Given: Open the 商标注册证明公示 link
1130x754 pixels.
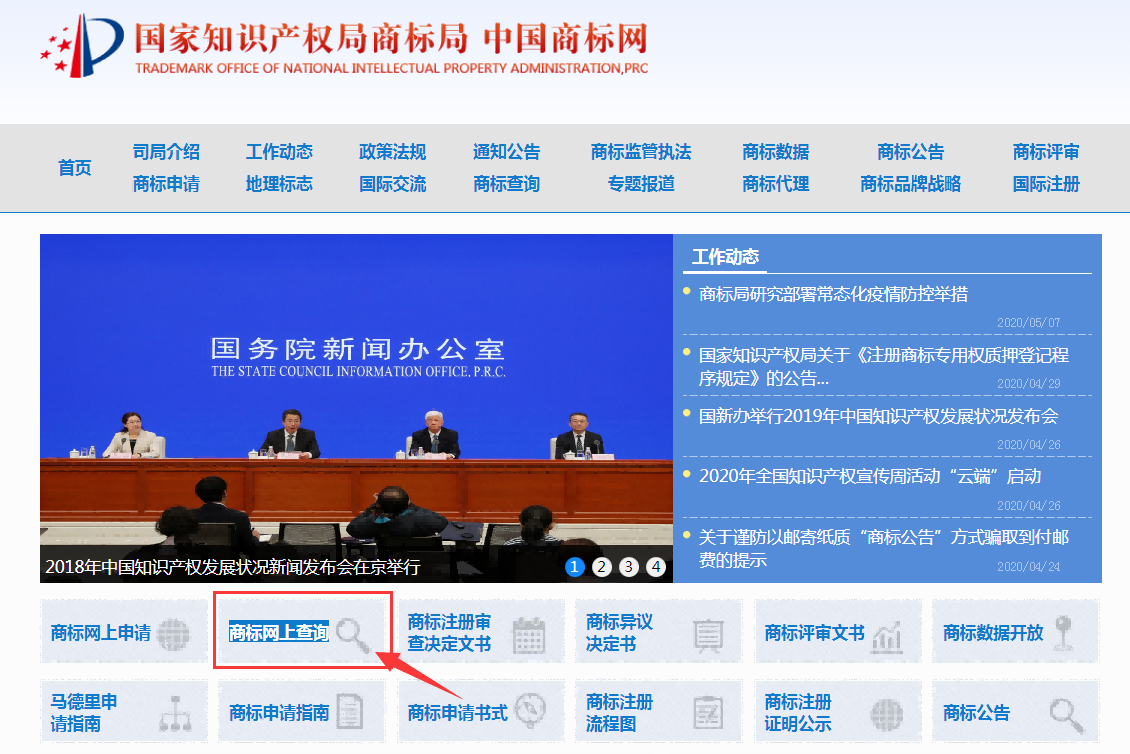Looking at the screenshot, I should coord(798,712).
